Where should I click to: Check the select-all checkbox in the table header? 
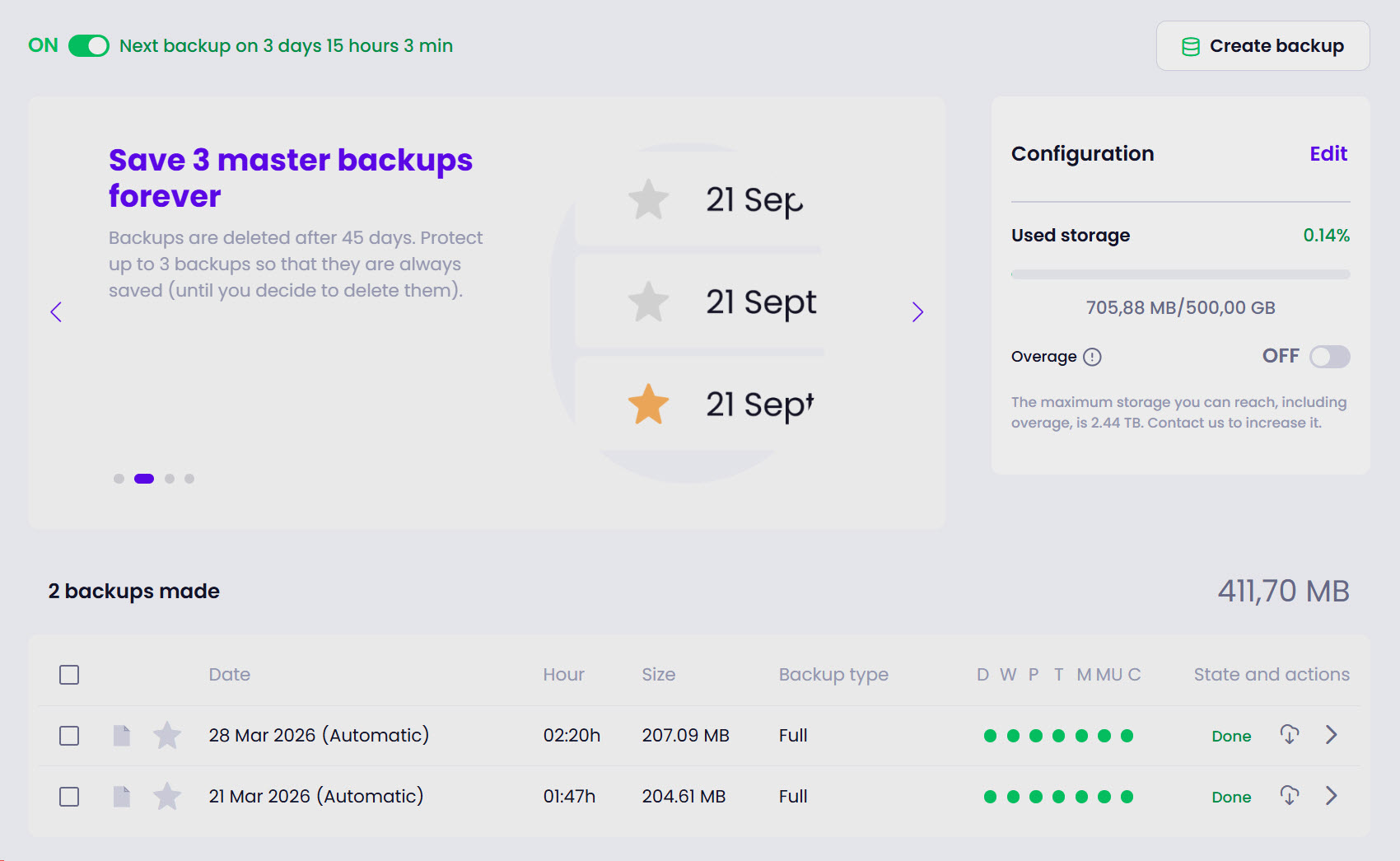(69, 674)
